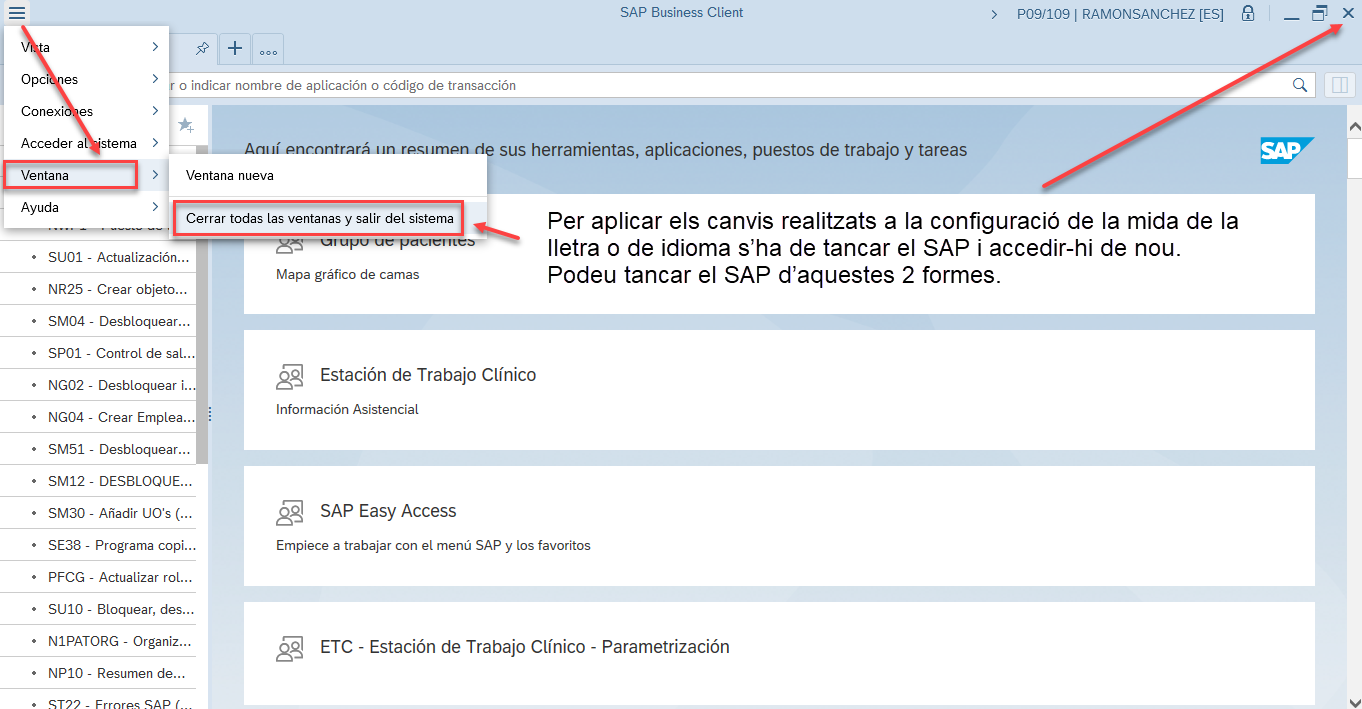This screenshot has height=709, width=1362.
Task: Expand the Opciones submenu arrow
Action: (155, 79)
